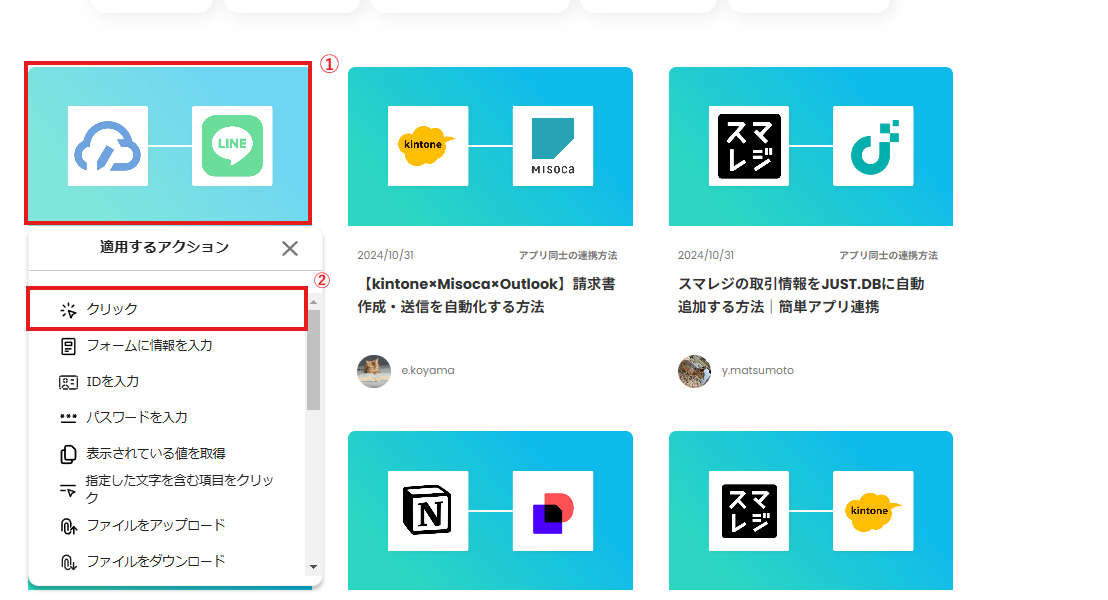The width and height of the screenshot is (1108, 600).
Task: Click the Misoca logo
Action: [553, 146]
